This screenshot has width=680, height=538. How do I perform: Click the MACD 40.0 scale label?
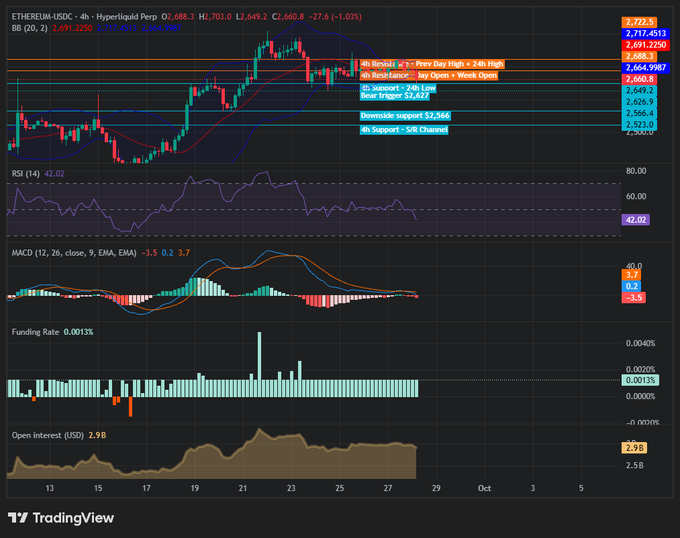[634, 266]
